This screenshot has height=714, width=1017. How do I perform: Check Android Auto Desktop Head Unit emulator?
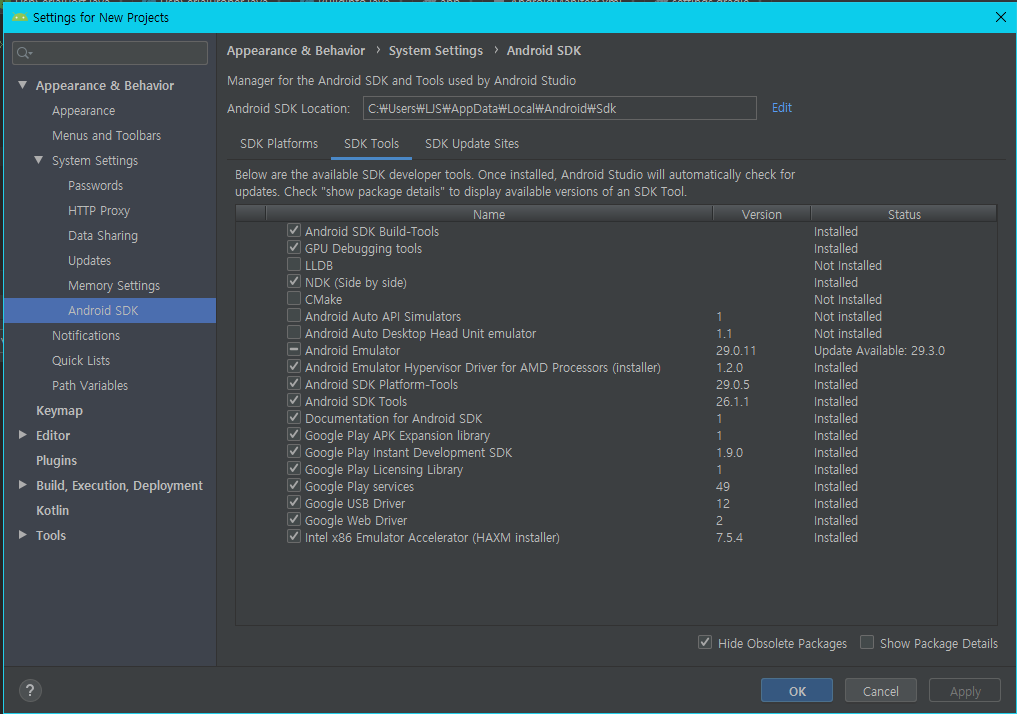(x=294, y=332)
